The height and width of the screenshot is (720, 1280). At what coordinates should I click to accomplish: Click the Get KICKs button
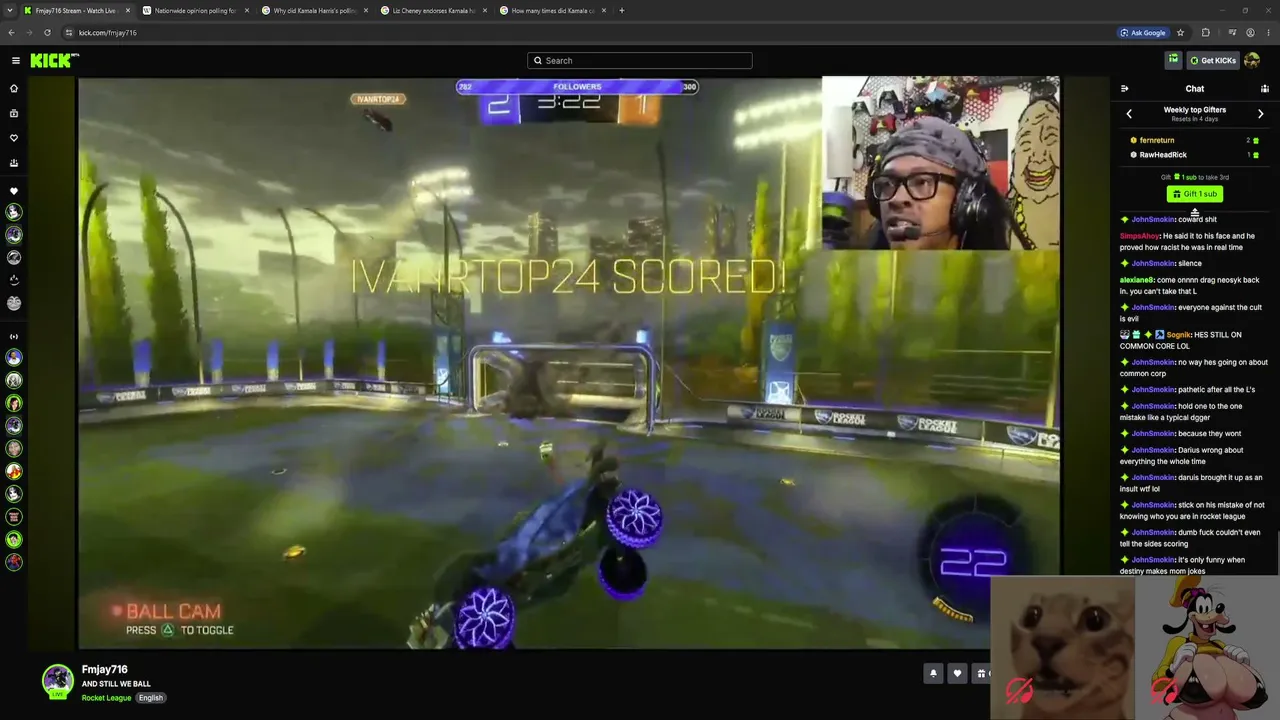[x=1212, y=60]
